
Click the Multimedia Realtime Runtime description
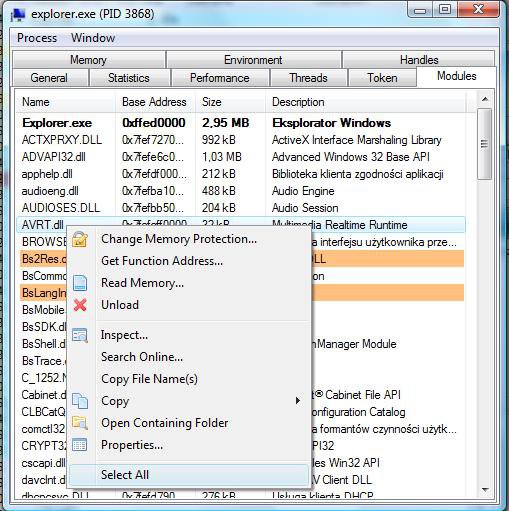coord(340,225)
